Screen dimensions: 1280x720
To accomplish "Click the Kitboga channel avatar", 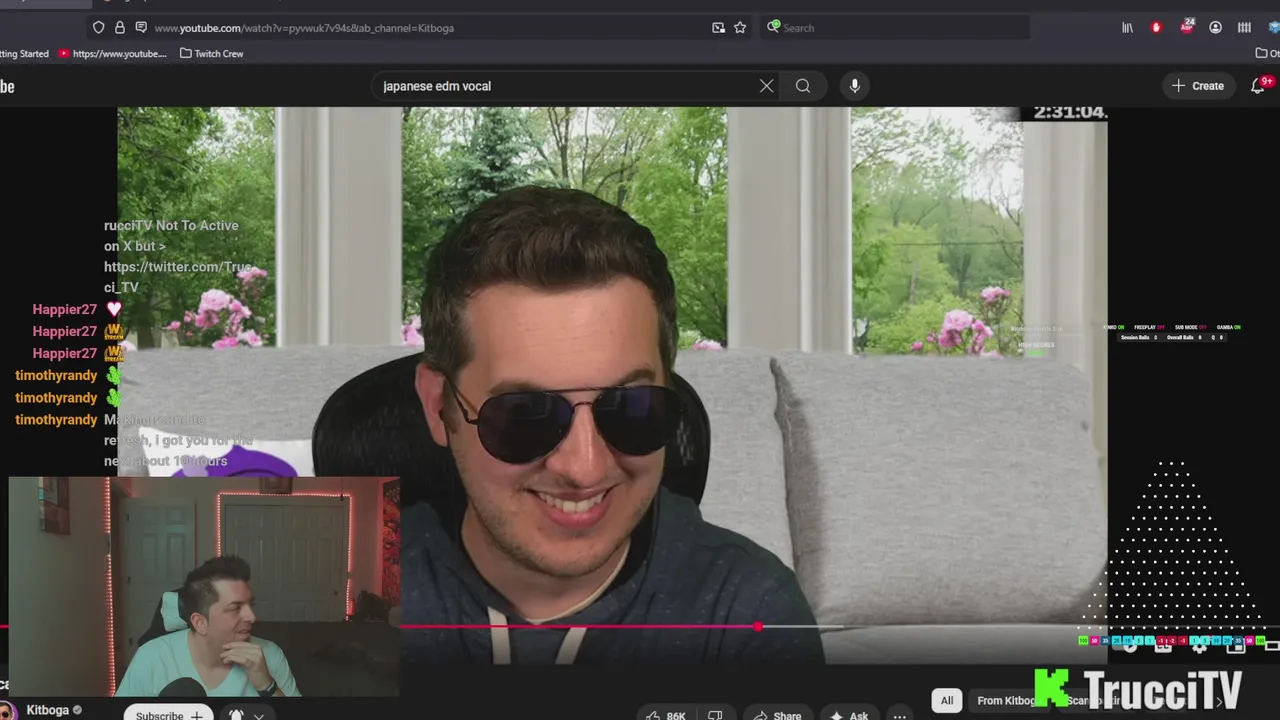I will tap(6, 711).
